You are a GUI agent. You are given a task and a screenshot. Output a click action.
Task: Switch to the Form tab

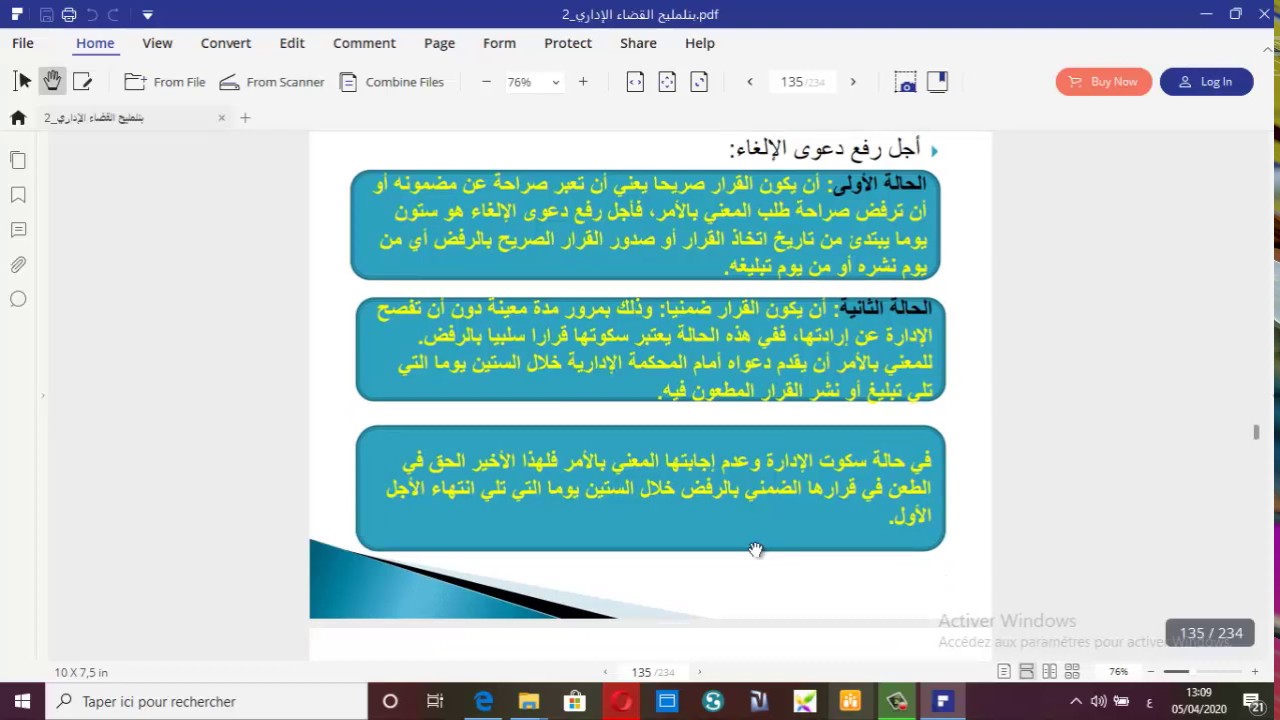click(499, 43)
